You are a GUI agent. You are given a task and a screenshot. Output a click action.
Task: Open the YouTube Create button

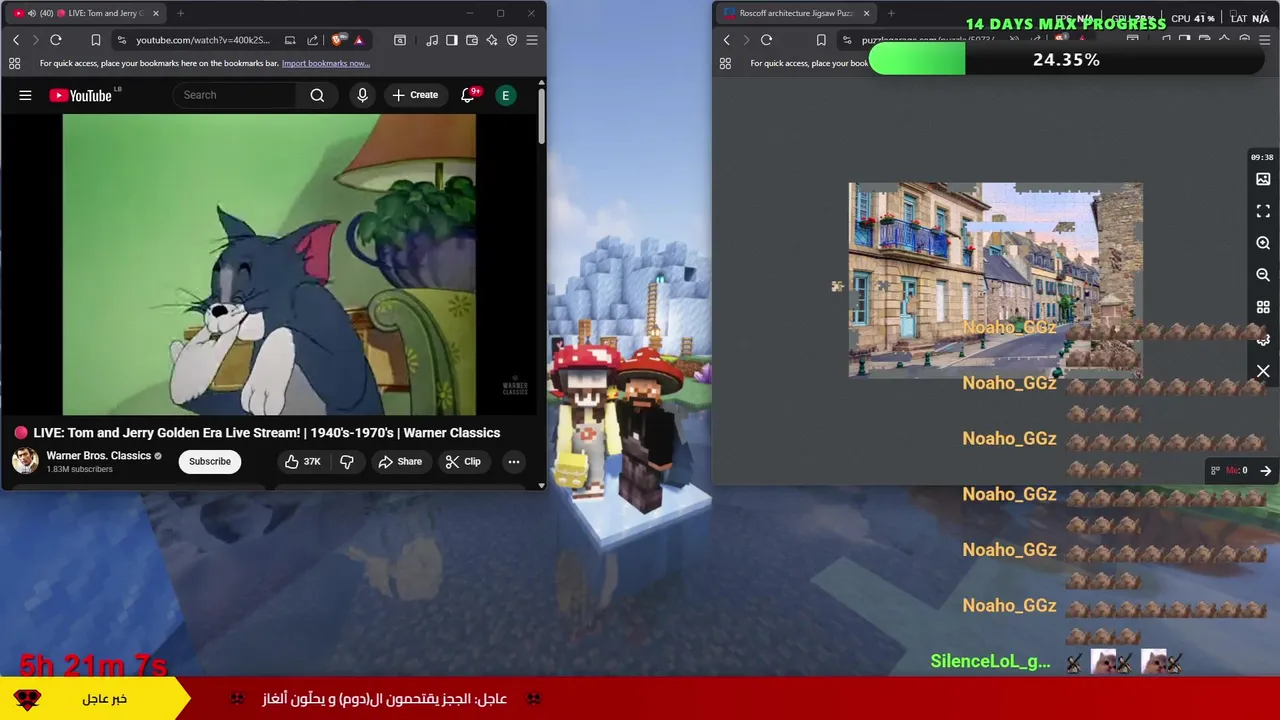[415, 95]
